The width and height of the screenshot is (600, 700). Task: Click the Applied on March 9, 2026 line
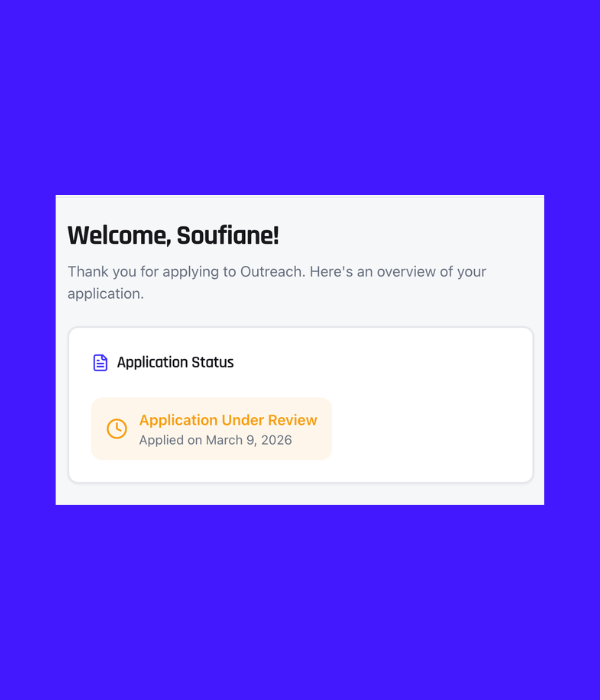[x=215, y=440]
